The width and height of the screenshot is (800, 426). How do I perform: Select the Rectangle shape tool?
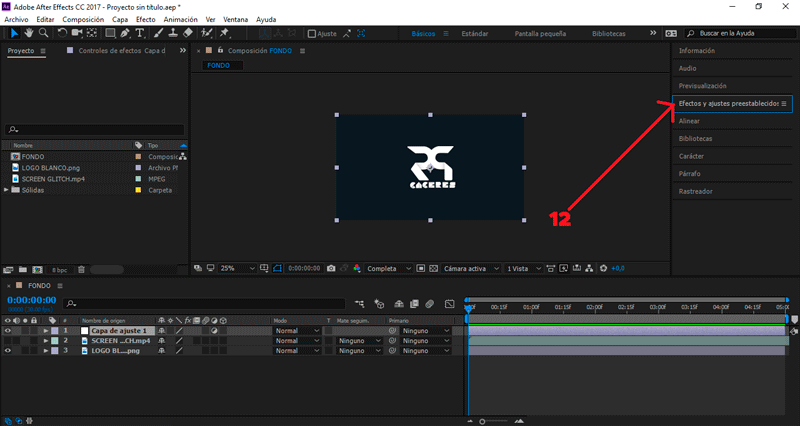click(110, 33)
